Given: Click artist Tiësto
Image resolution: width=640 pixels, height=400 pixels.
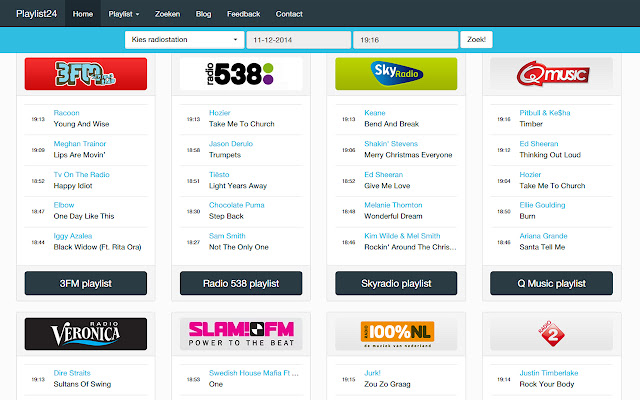Looking at the screenshot, I should click(x=219, y=174).
